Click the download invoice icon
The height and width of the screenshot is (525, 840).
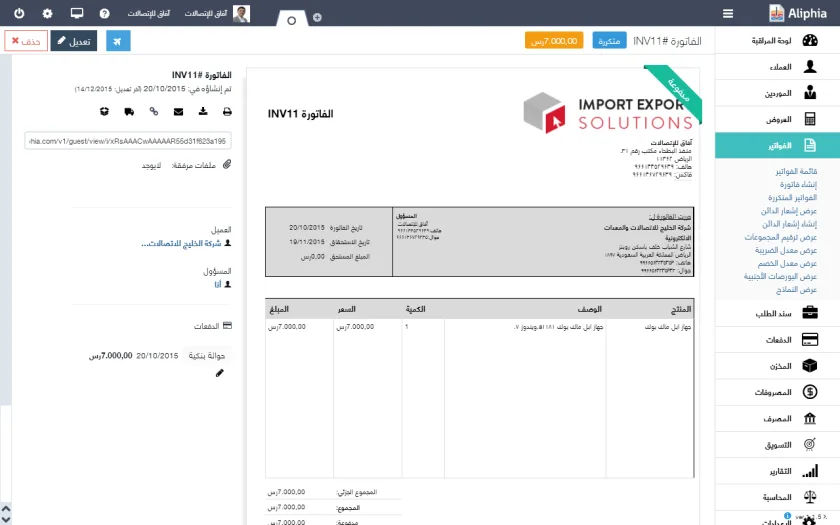pyautogui.click(x=202, y=111)
